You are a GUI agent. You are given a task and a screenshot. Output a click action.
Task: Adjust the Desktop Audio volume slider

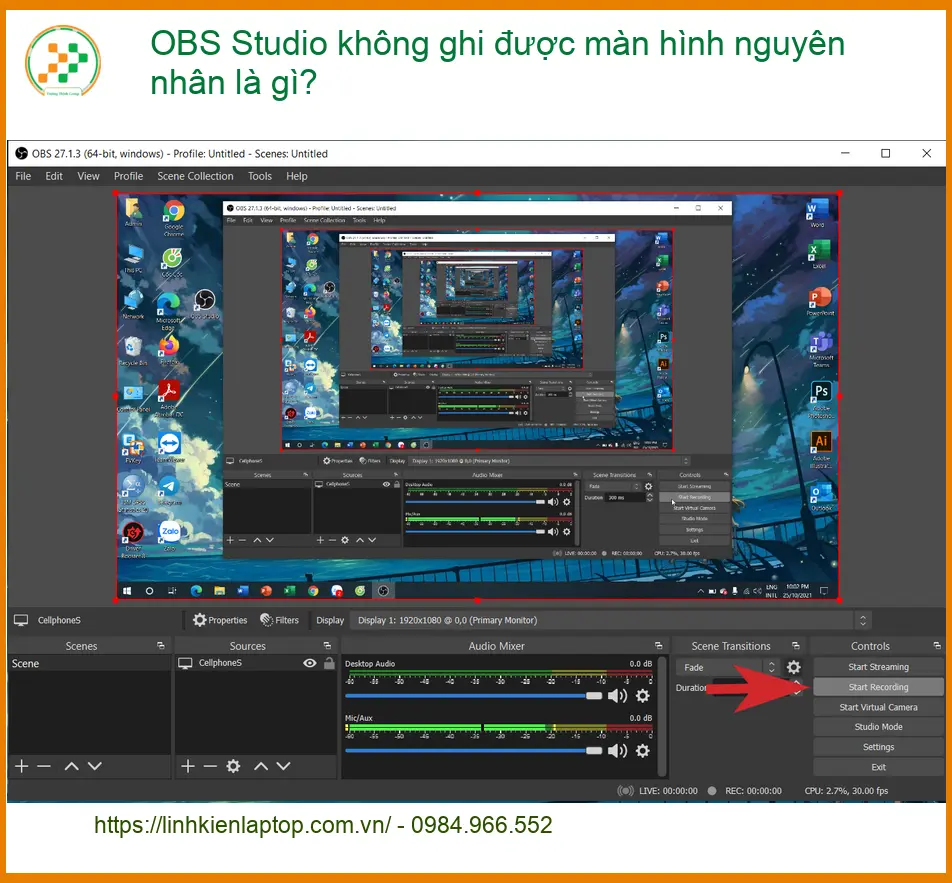pos(474,696)
